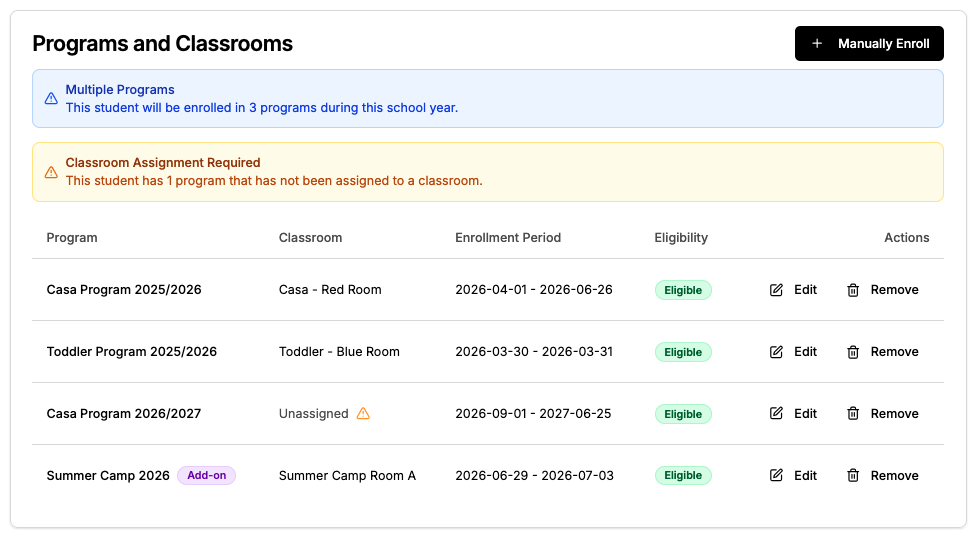This screenshot has height=534, width=976.
Task: Click the pencil edit icon for Toddler Program row
Action: (776, 352)
